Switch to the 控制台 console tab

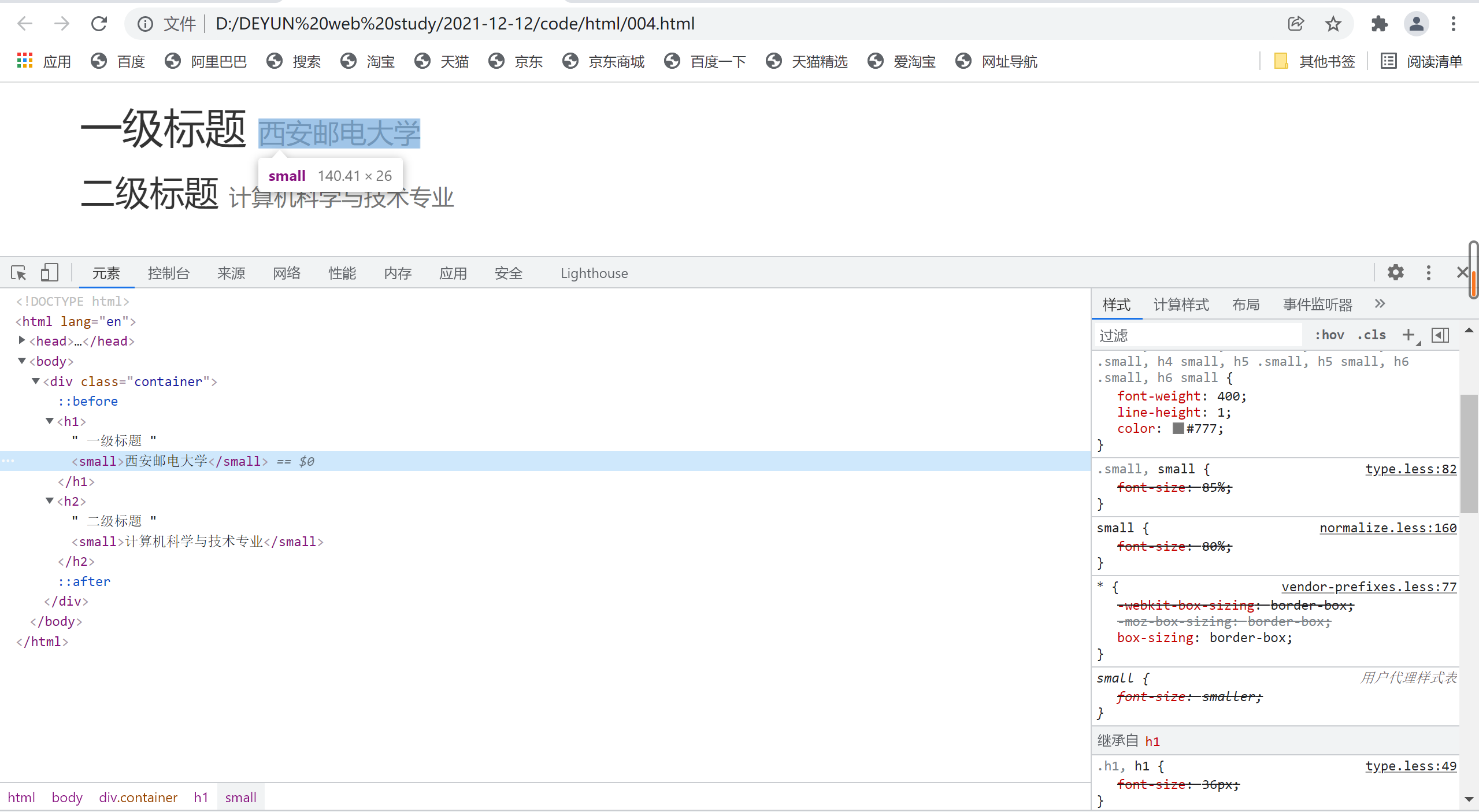click(168, 273)
